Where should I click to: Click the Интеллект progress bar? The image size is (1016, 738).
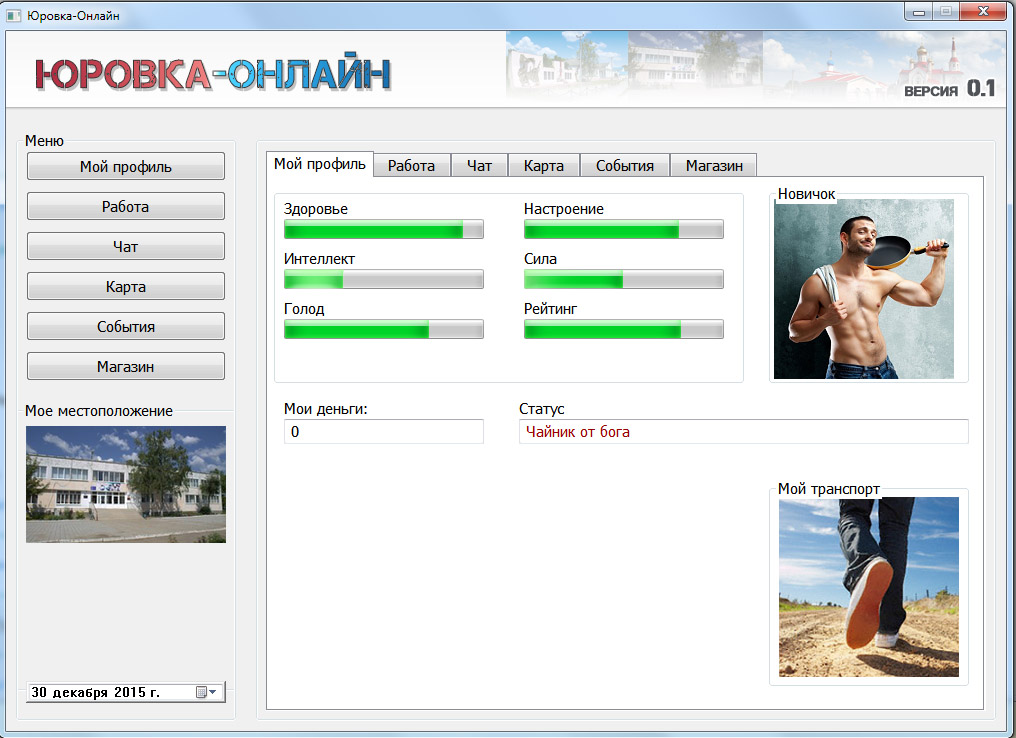point(383,280)
